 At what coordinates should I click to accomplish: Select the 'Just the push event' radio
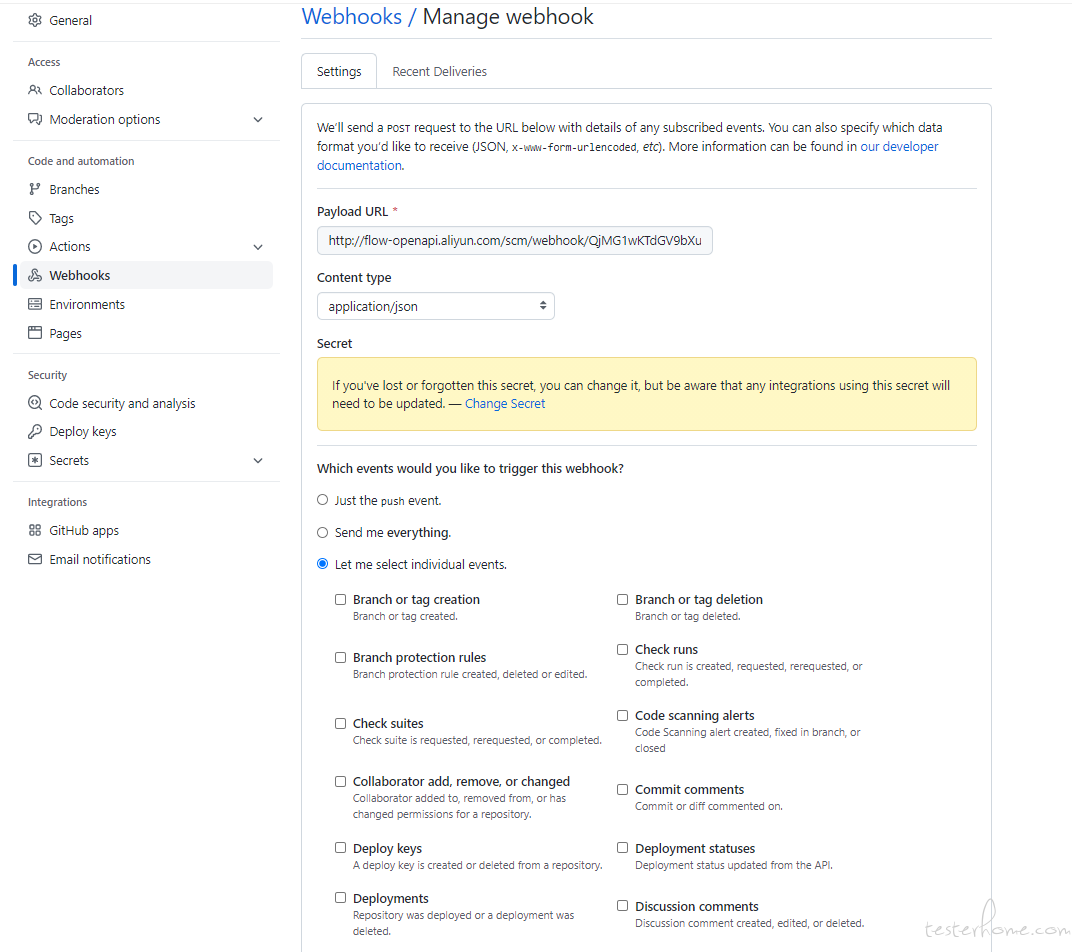click(x=323, y=500)
